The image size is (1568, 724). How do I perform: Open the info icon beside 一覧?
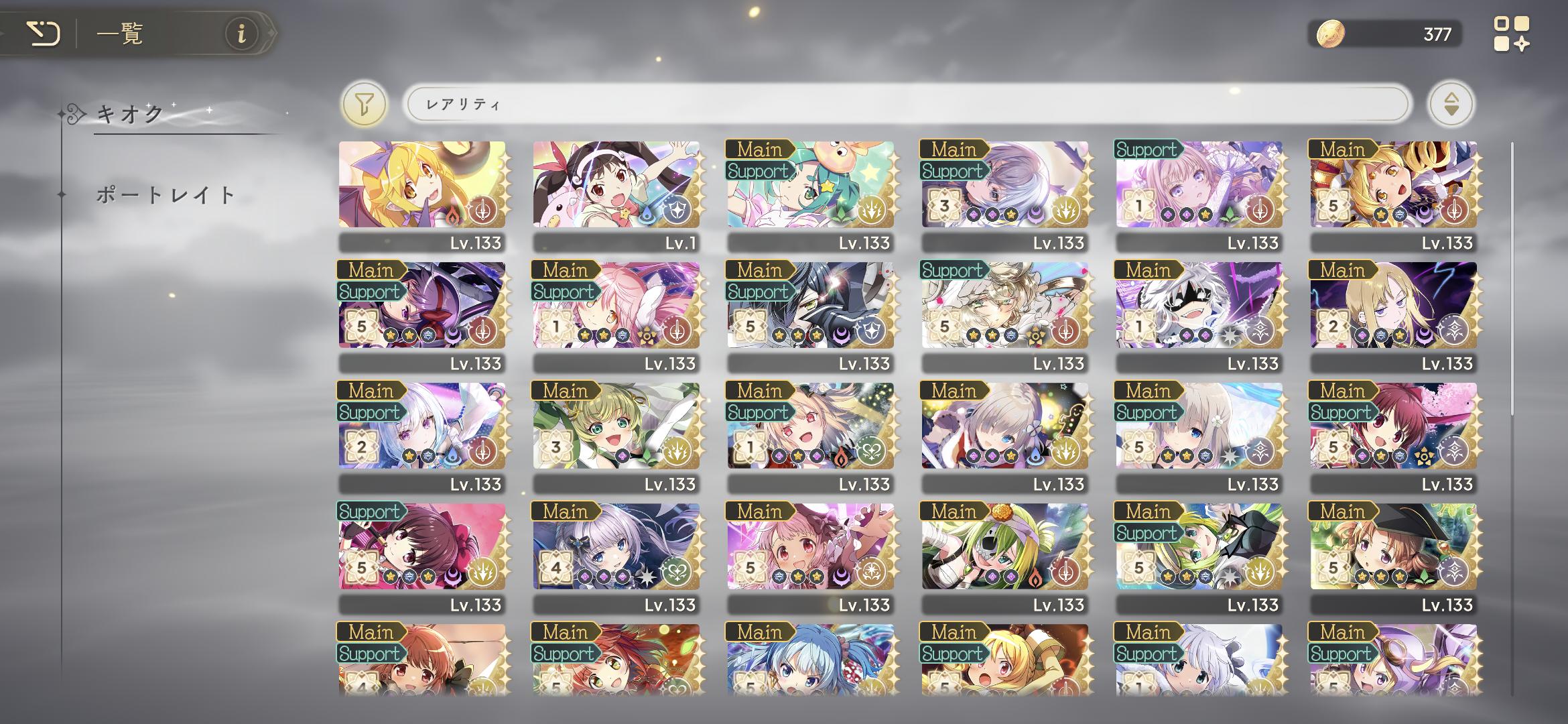[242, 33]
